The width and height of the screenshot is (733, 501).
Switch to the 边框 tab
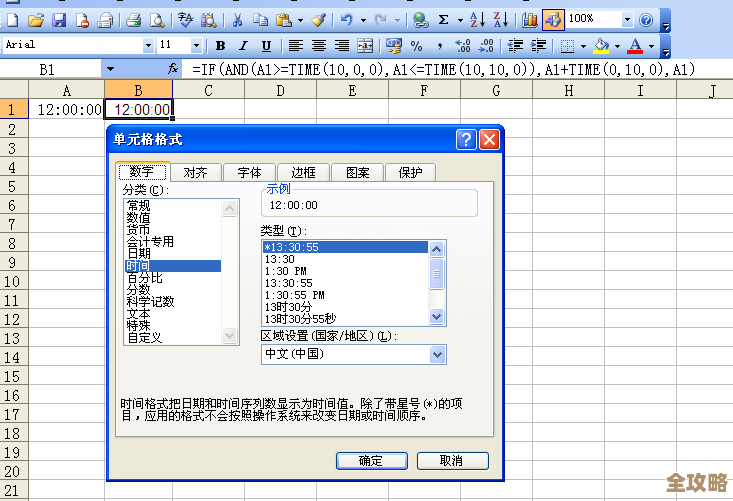pos(303,172)
